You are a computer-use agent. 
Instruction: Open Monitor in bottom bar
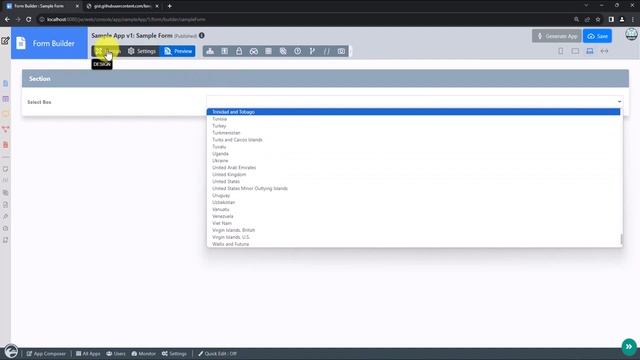click(143, 353)
